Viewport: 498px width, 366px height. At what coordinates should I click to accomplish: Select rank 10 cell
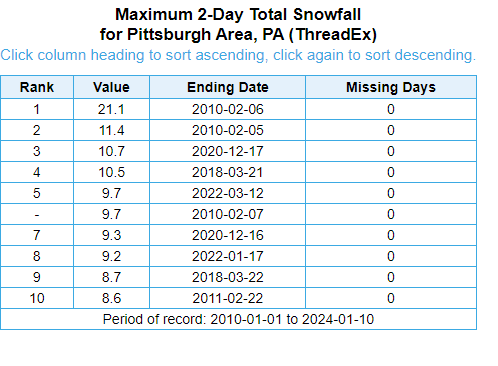37,298
